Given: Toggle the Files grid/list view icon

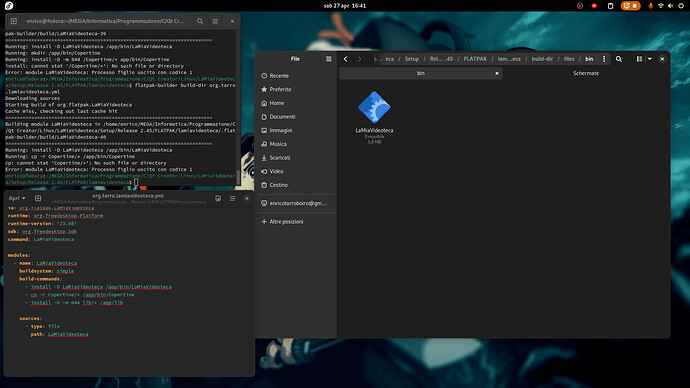Looking at the screenshot, I should click(639, 59).
